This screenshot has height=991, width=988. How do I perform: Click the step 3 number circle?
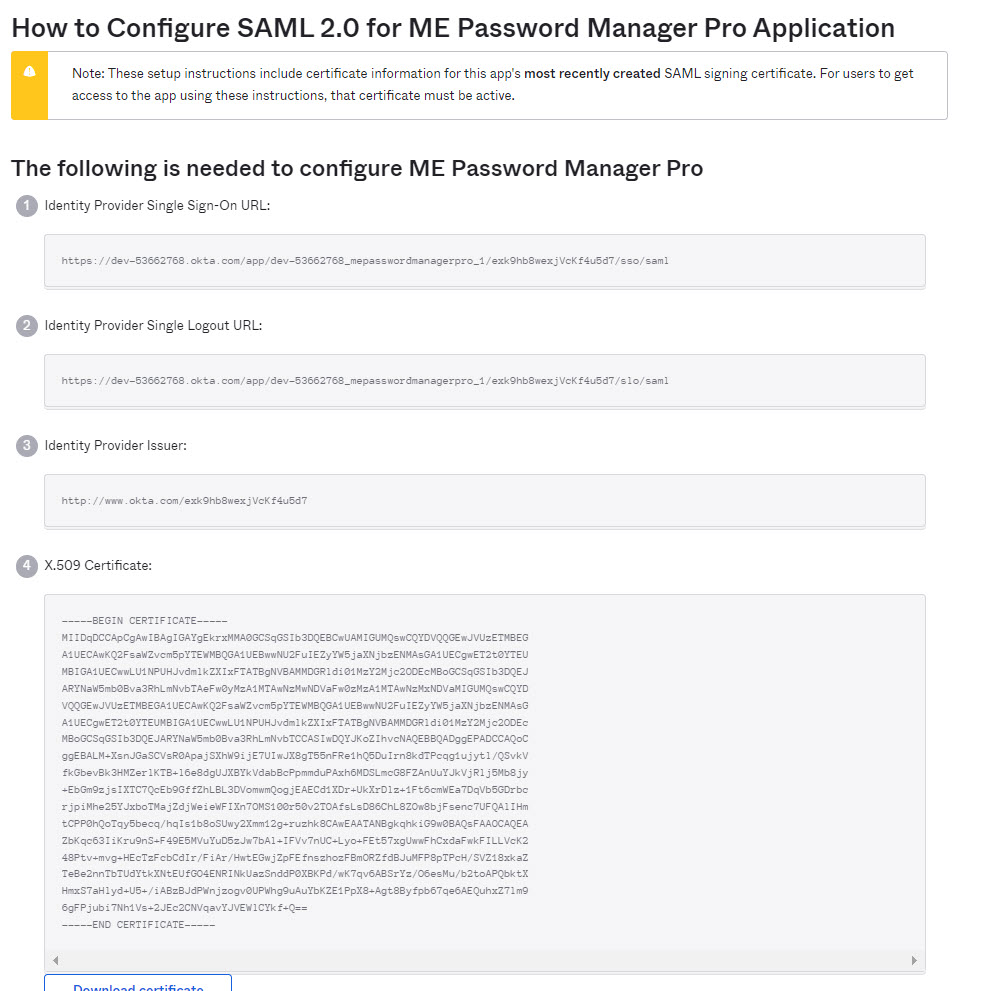point(27,446)
